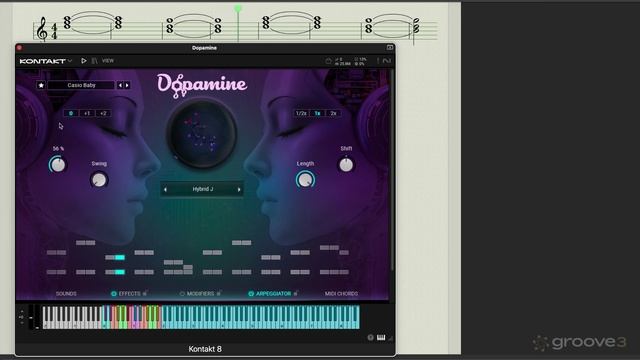
Task: Select octave +1 button
Action: tap(87, 113)
